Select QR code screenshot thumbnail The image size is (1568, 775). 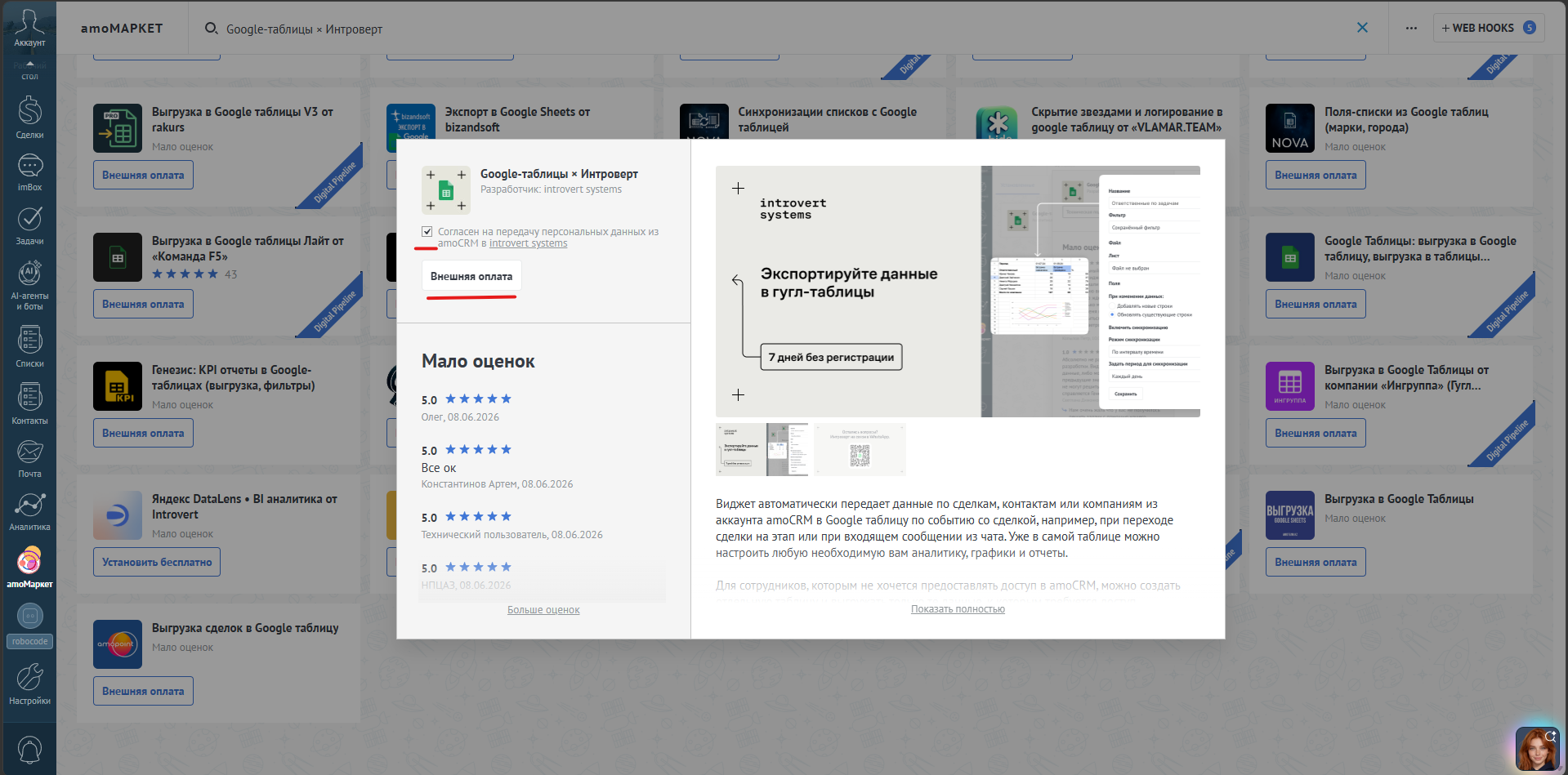coord(860,449)
